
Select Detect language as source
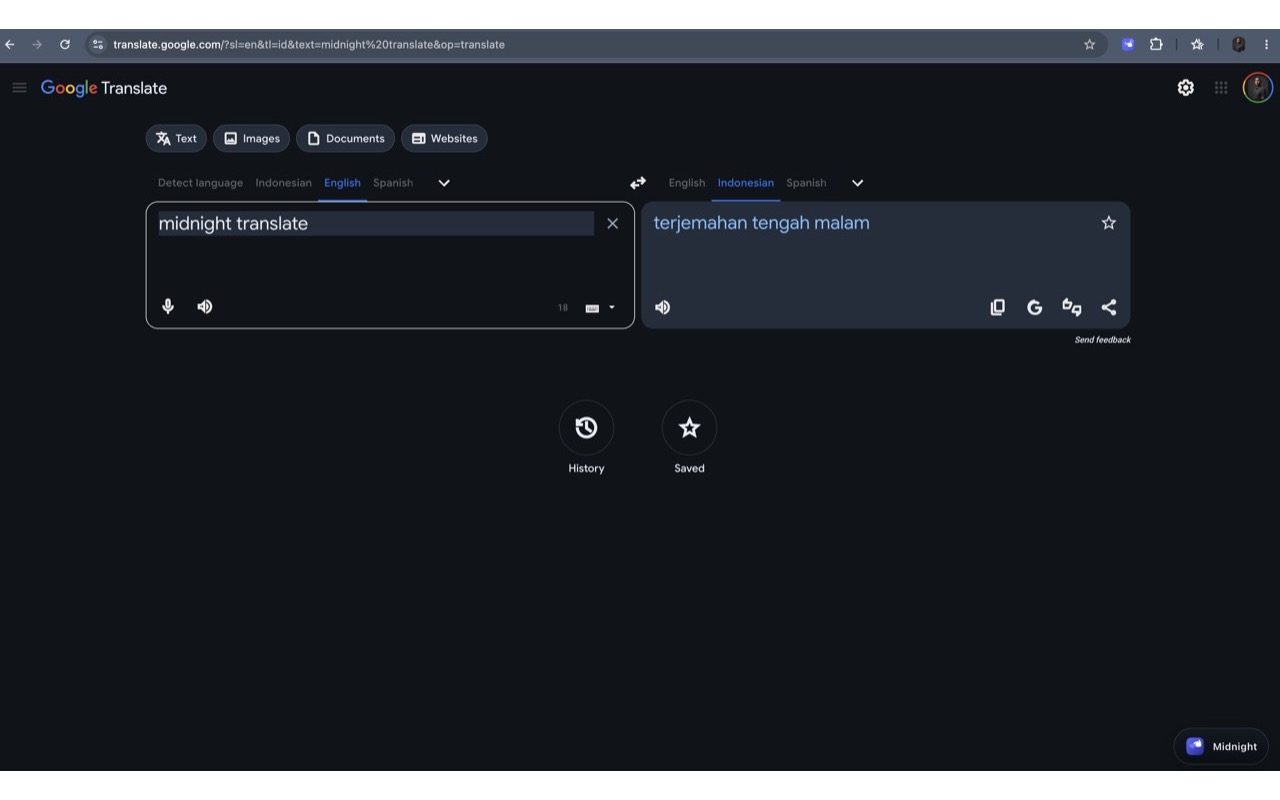[x=200, y=183]
